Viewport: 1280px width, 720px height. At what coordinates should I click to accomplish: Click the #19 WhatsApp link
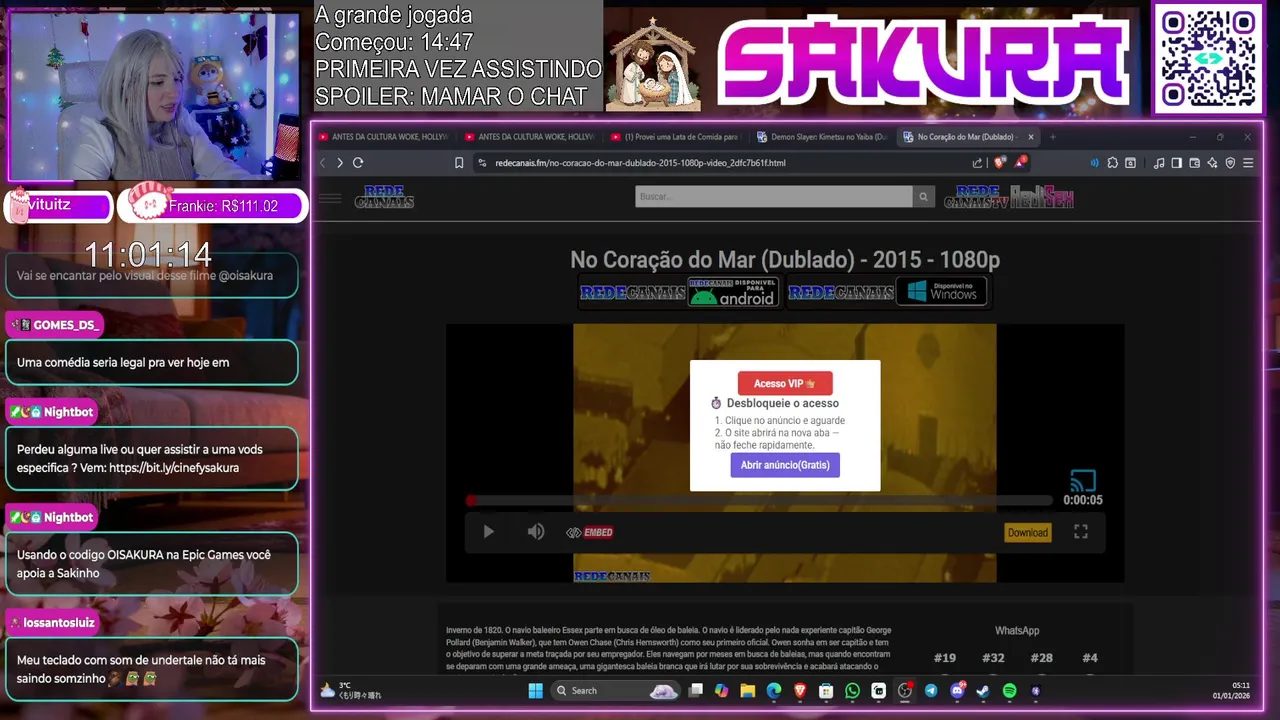[945, 658]
